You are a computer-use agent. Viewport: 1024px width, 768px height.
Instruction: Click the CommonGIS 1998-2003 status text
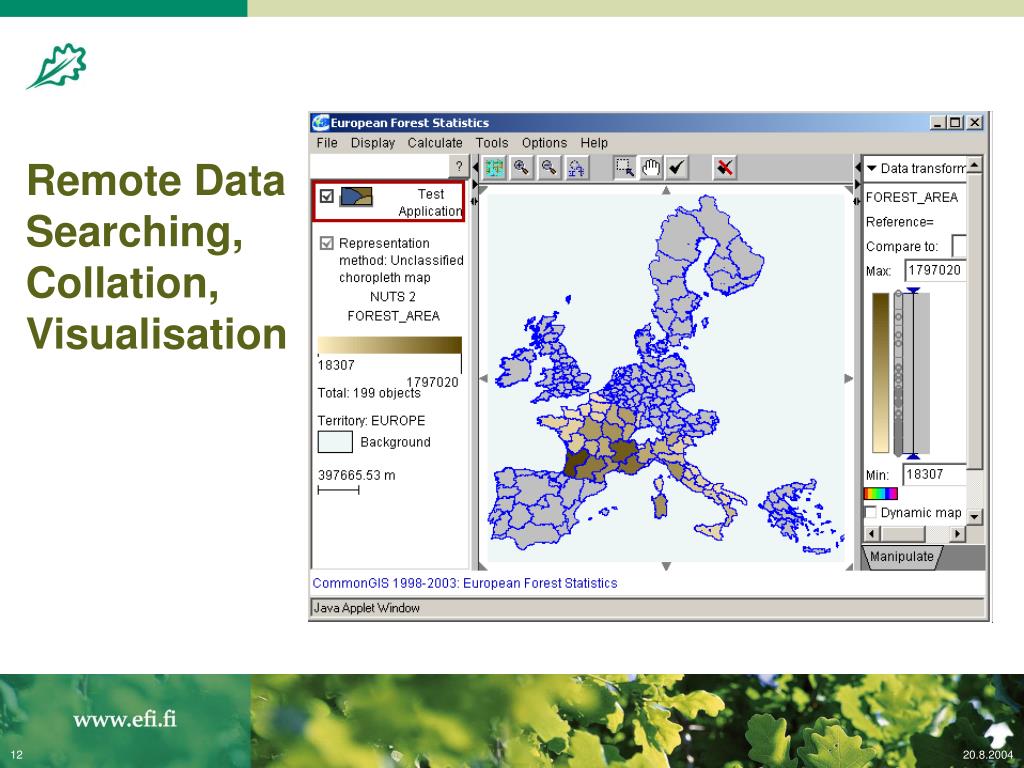tap(464, 583)
